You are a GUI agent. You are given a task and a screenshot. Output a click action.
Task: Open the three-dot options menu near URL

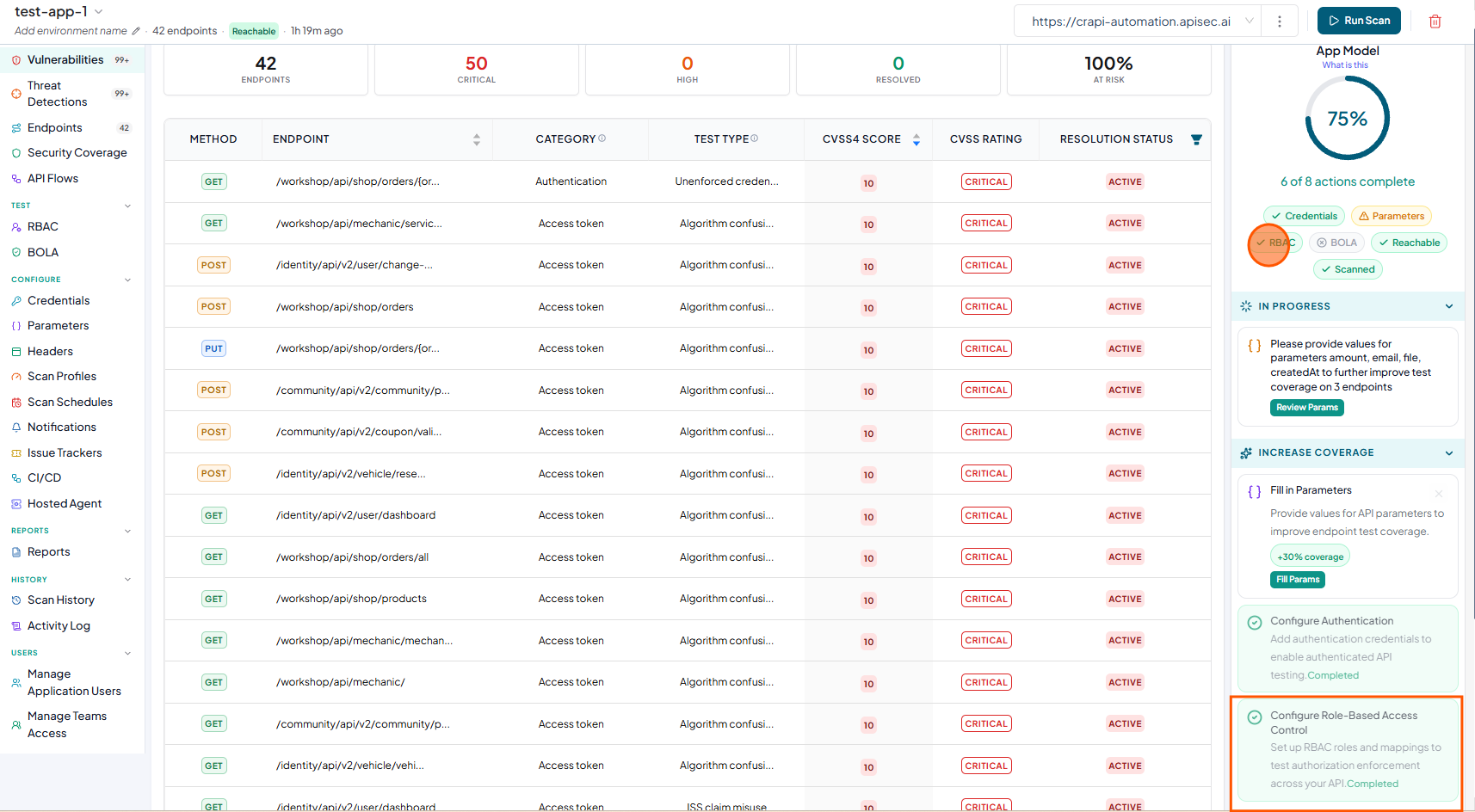(1280, 22)
